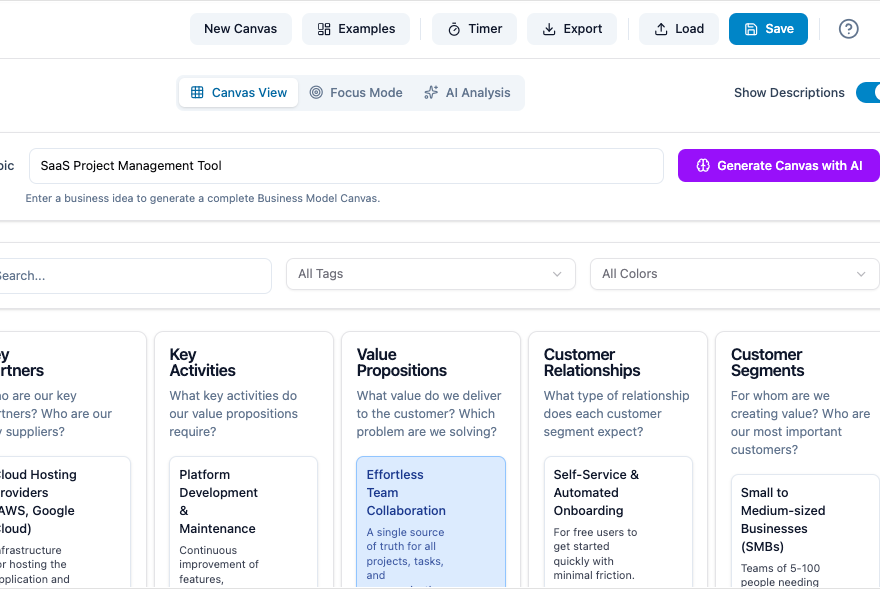This screenshot has height=589, width=880.
Task: Click the sparkle icon on Generate Canvas button
Action: click(x=704, y=165)
